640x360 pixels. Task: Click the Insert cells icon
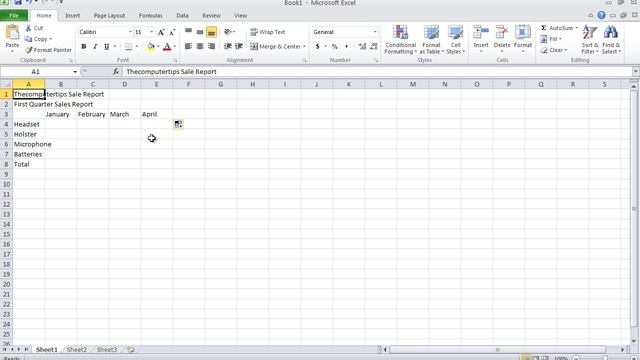coord(481,32)
